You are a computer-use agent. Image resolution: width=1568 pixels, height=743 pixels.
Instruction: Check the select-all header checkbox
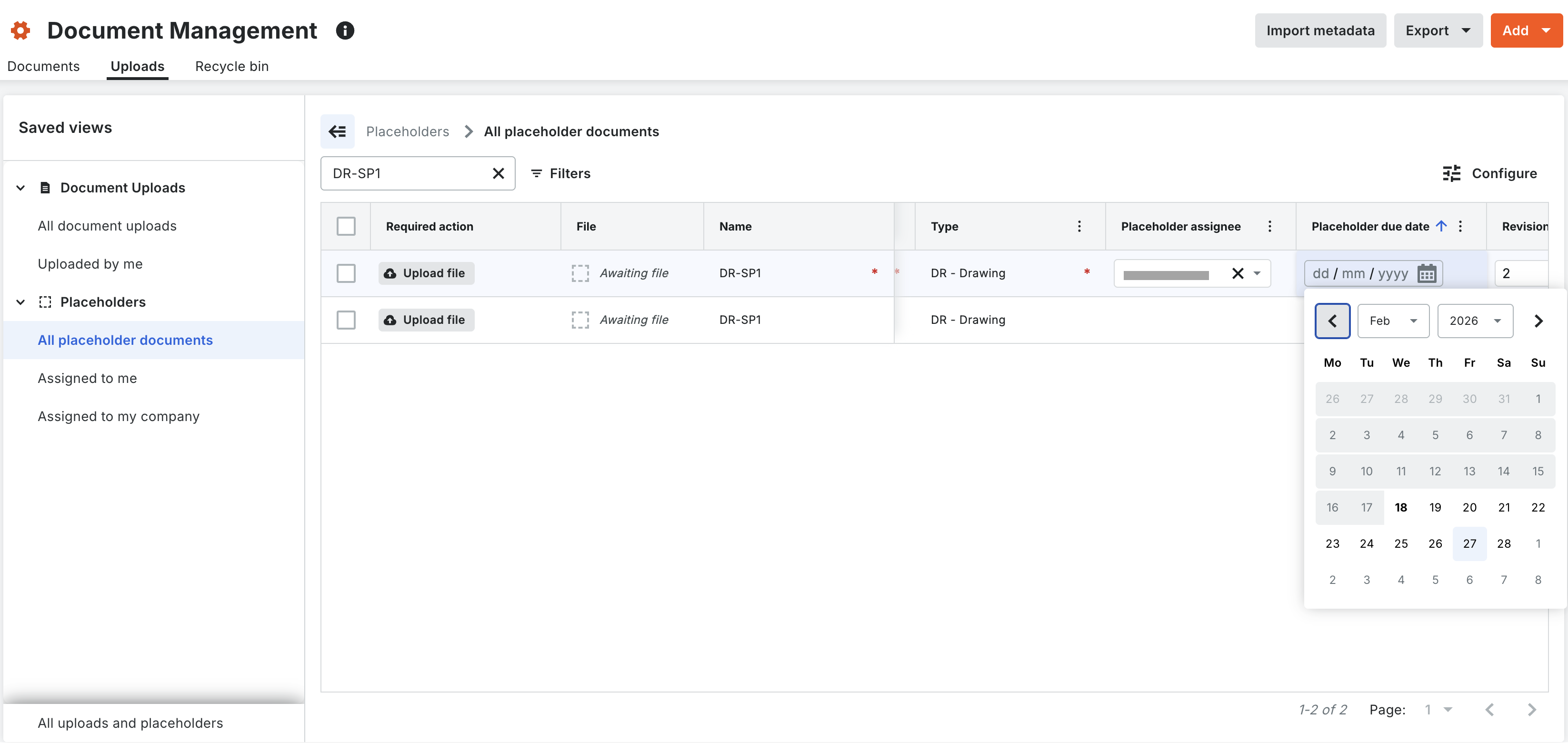(346, 226)
